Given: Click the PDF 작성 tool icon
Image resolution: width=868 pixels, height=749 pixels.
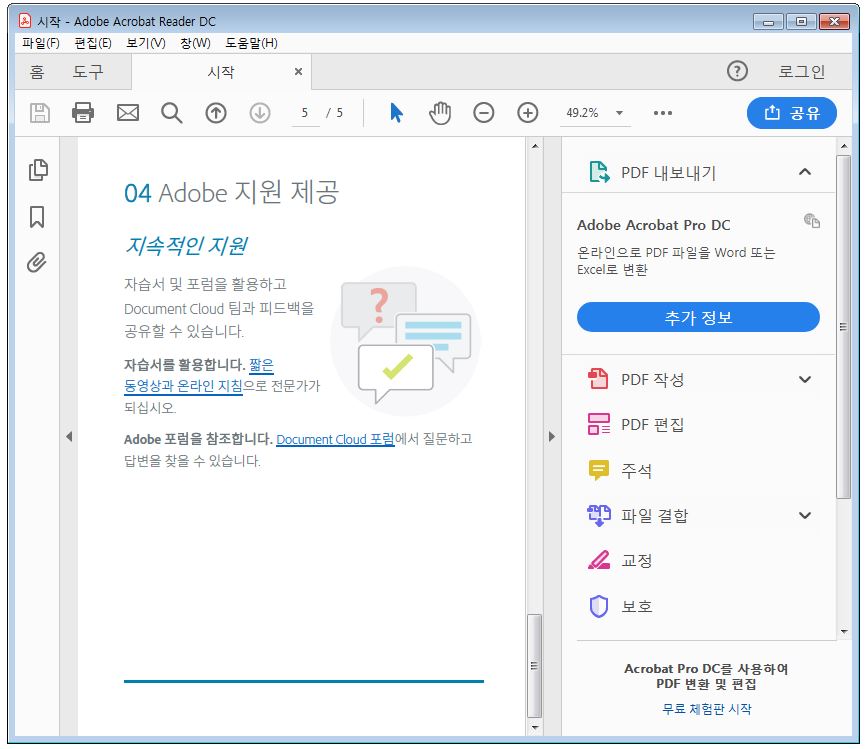Looking at the screenshot, I should click(598, 379).
